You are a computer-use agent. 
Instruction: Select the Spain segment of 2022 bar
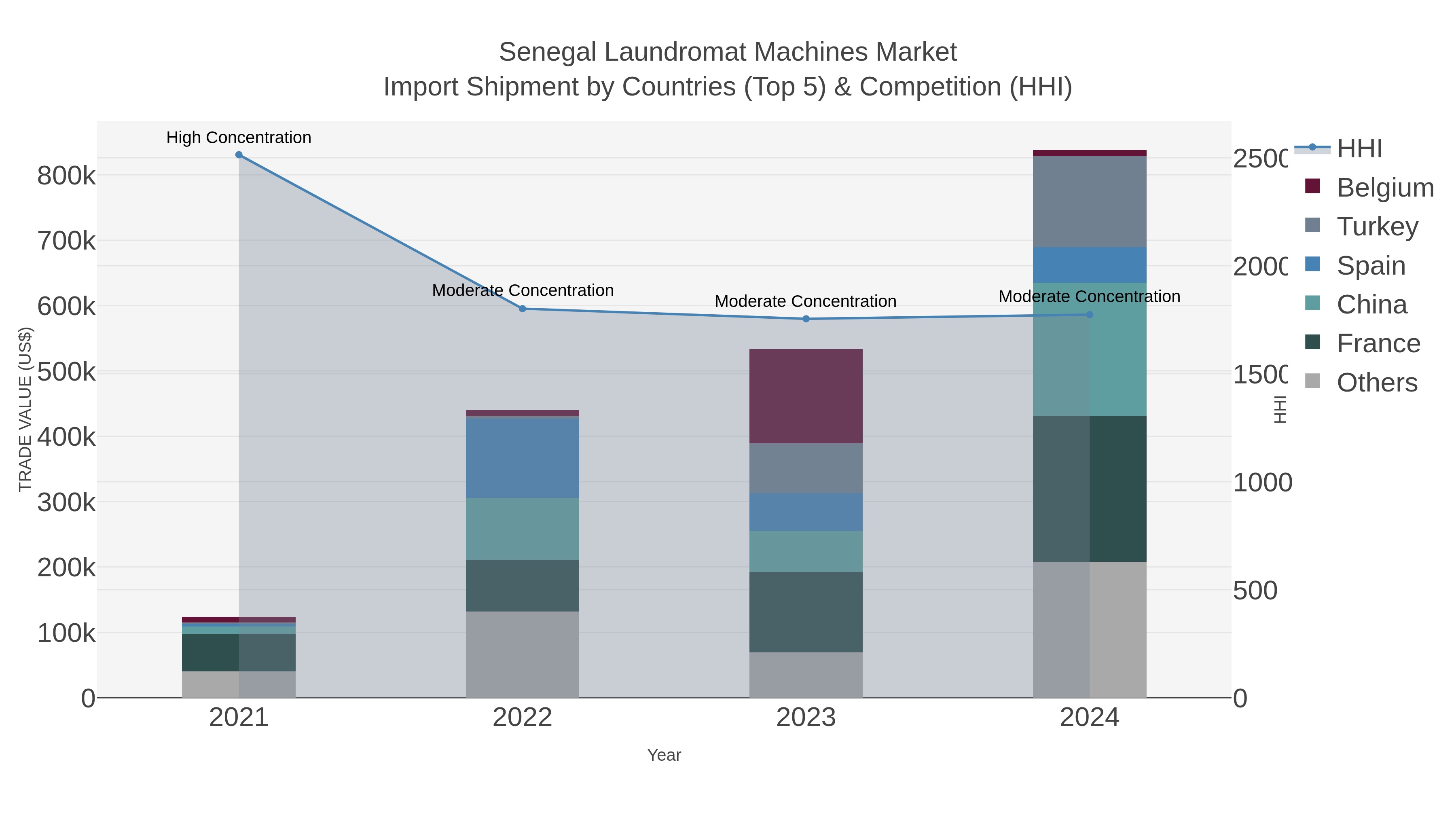(x=522, y=458)
